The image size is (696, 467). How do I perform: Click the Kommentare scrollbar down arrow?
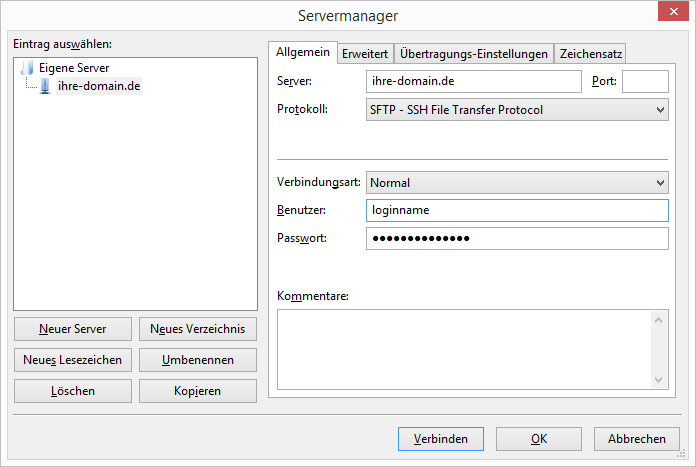click(659, 380)
